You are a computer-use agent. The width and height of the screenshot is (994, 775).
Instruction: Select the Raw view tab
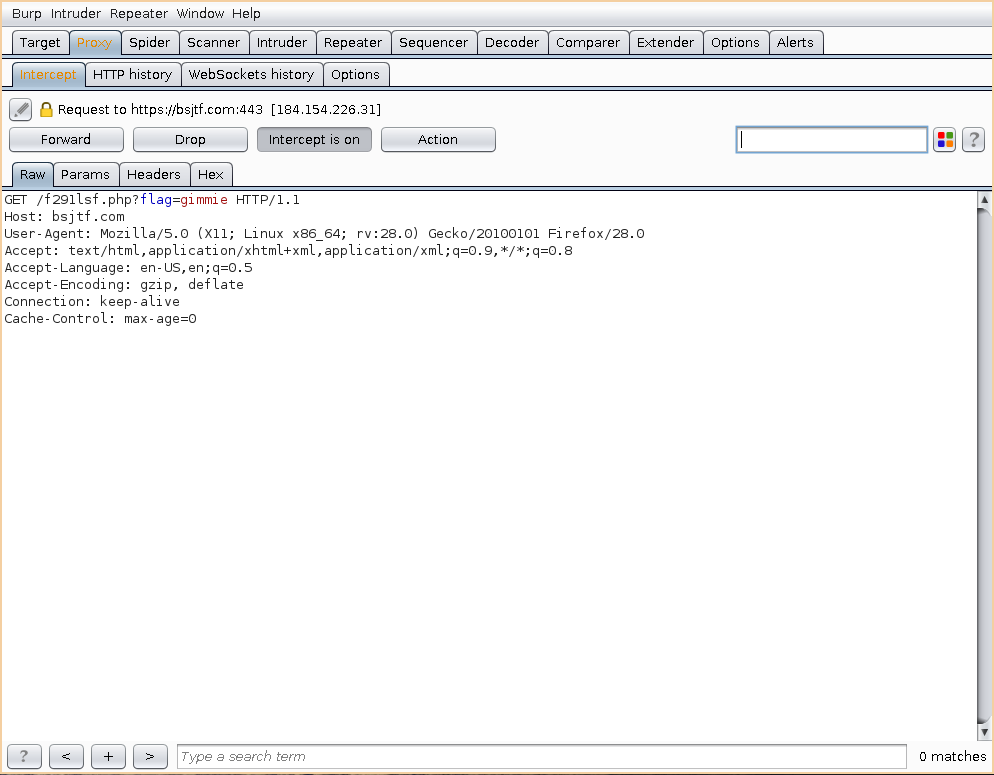click(x=32, y=174)
